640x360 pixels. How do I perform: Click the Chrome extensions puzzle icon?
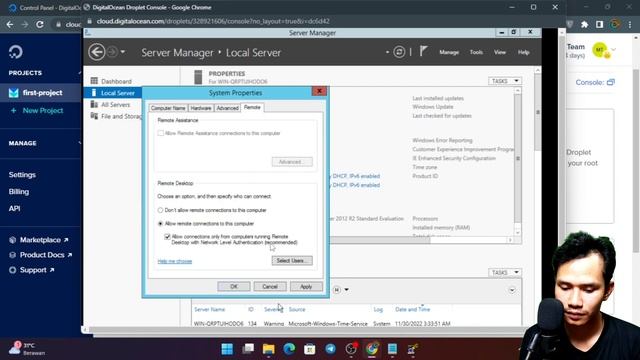584,24
